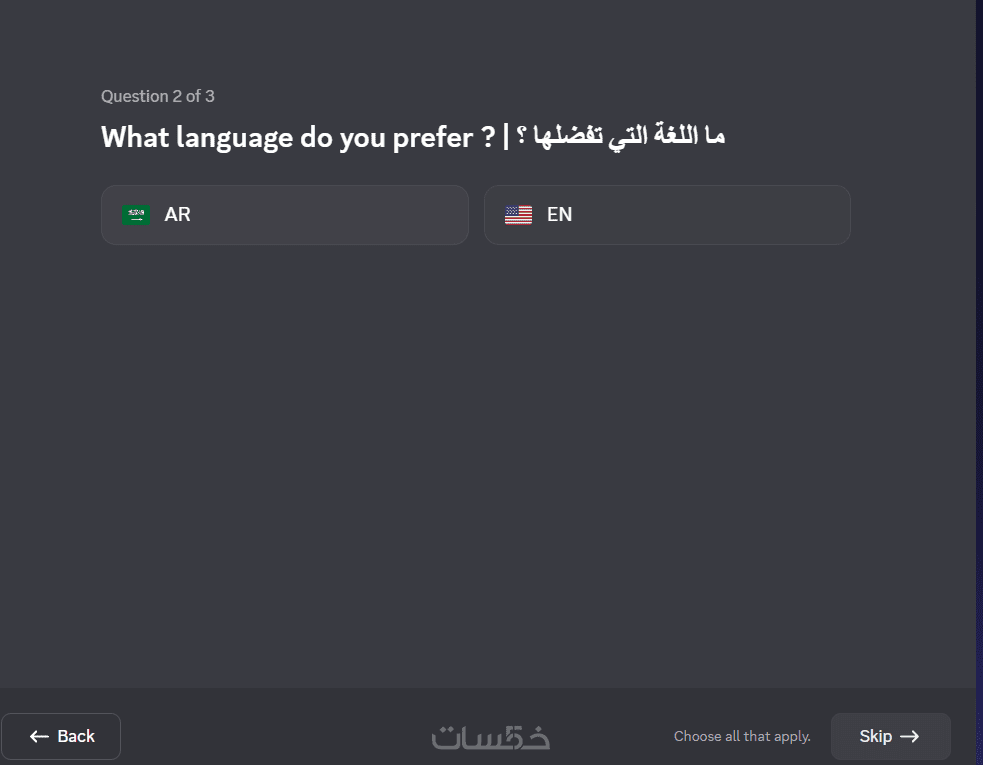Image resolution: width=983 pixels, height=765 pixels.
Task: Skip this language question
Action: [x=890, y=737]
